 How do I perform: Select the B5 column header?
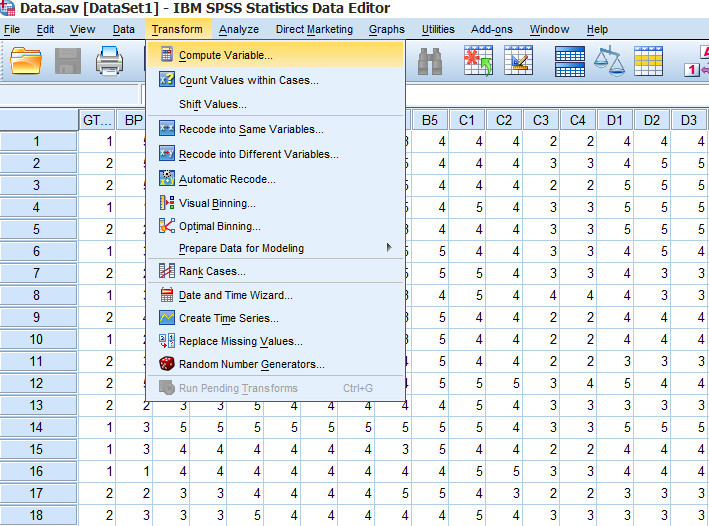pyautogui.click(x=430, y=120)
